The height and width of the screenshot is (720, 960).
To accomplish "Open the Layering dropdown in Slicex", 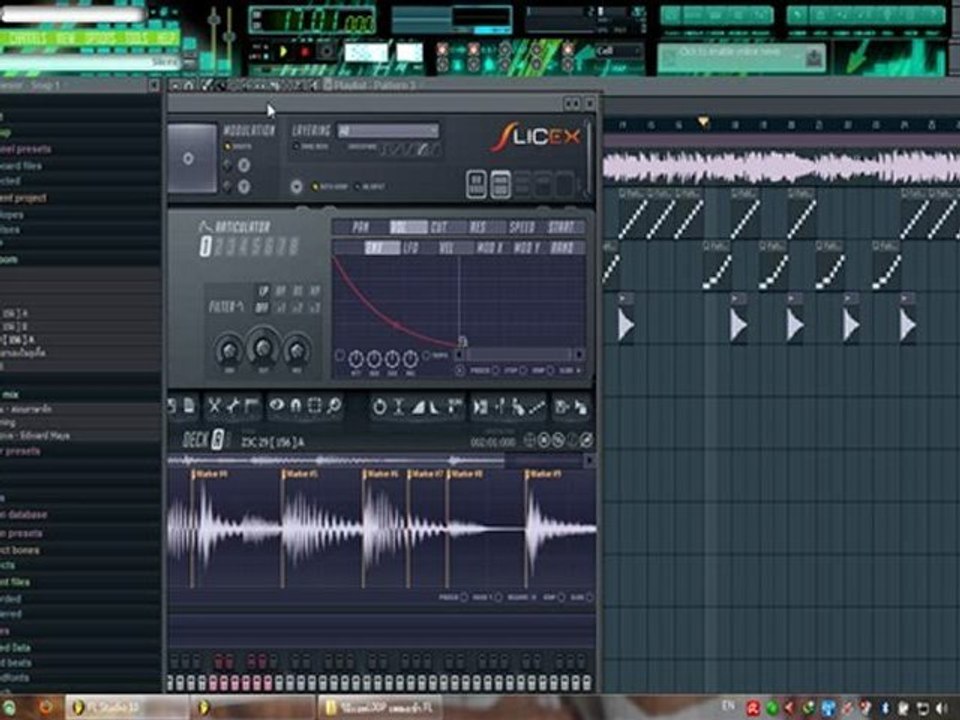I will point(388,130).
